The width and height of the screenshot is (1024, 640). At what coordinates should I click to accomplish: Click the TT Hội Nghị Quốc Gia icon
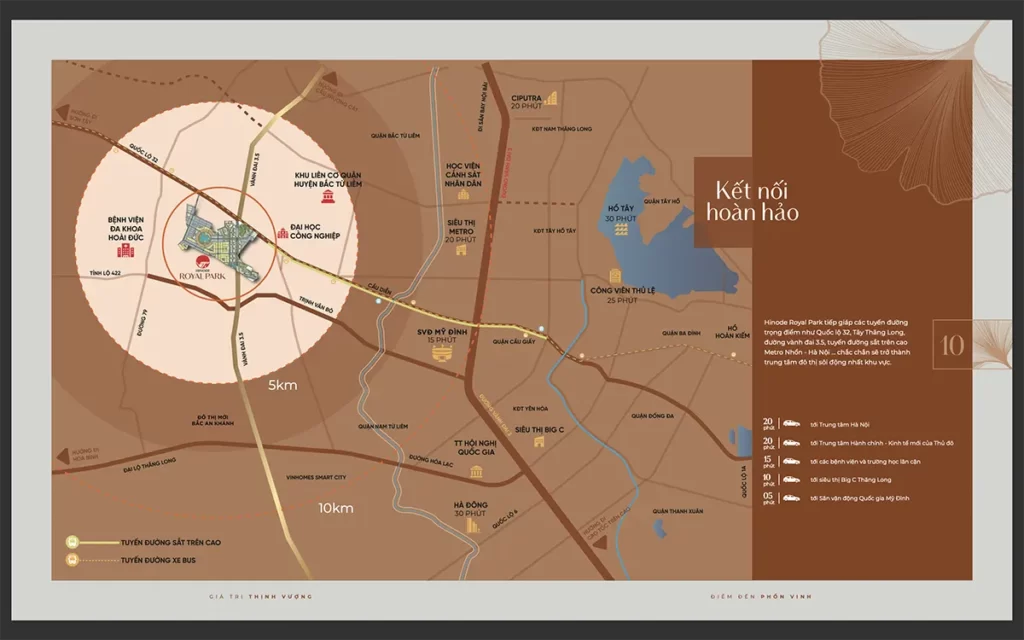[477, 471]
